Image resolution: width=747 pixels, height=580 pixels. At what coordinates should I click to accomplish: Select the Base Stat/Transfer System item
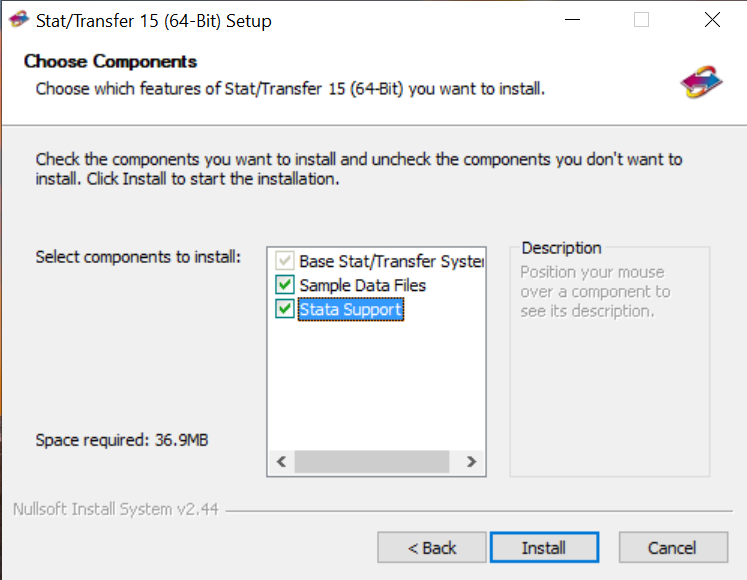pos(392,261)
